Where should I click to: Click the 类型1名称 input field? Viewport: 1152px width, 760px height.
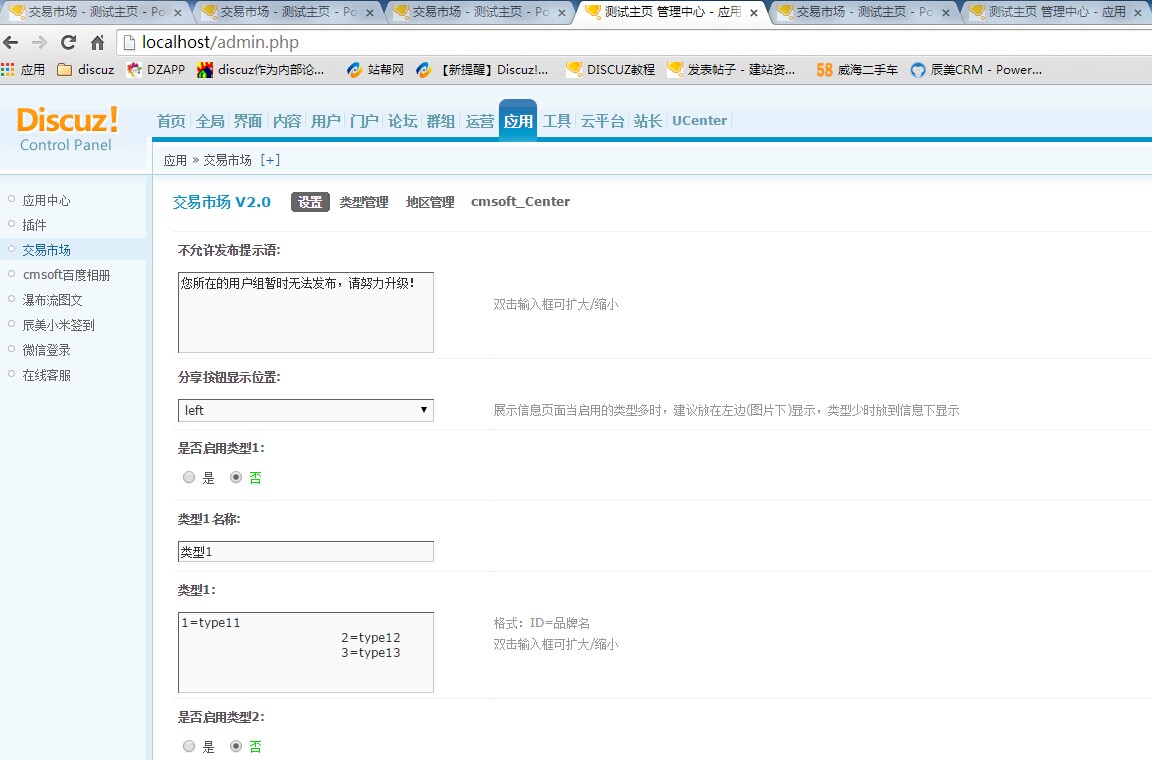[305, 552]
